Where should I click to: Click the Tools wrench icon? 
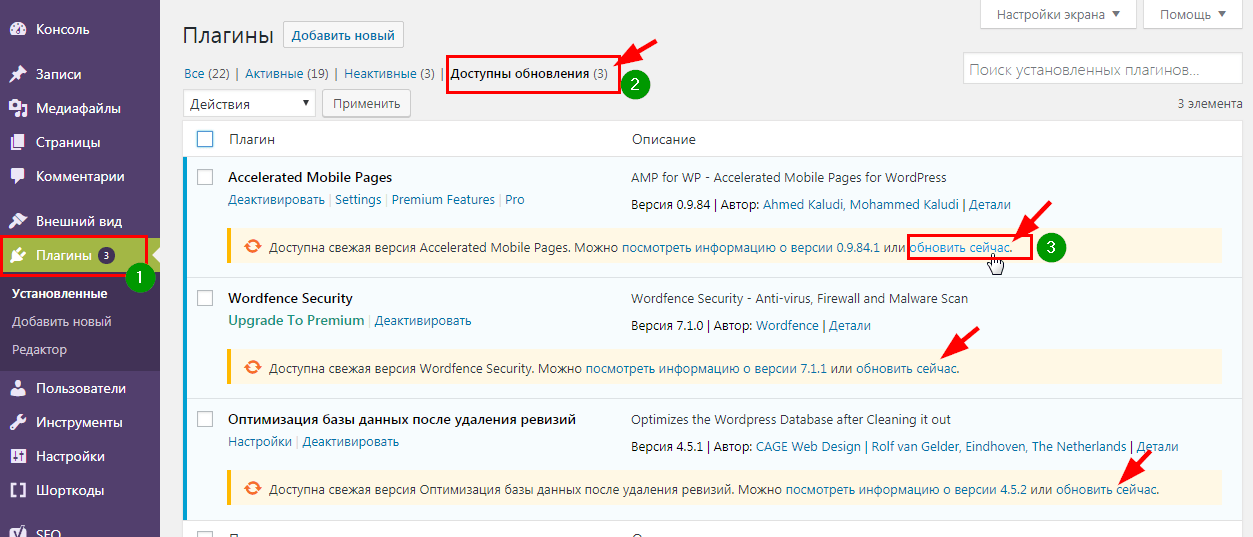coord(18,423)
